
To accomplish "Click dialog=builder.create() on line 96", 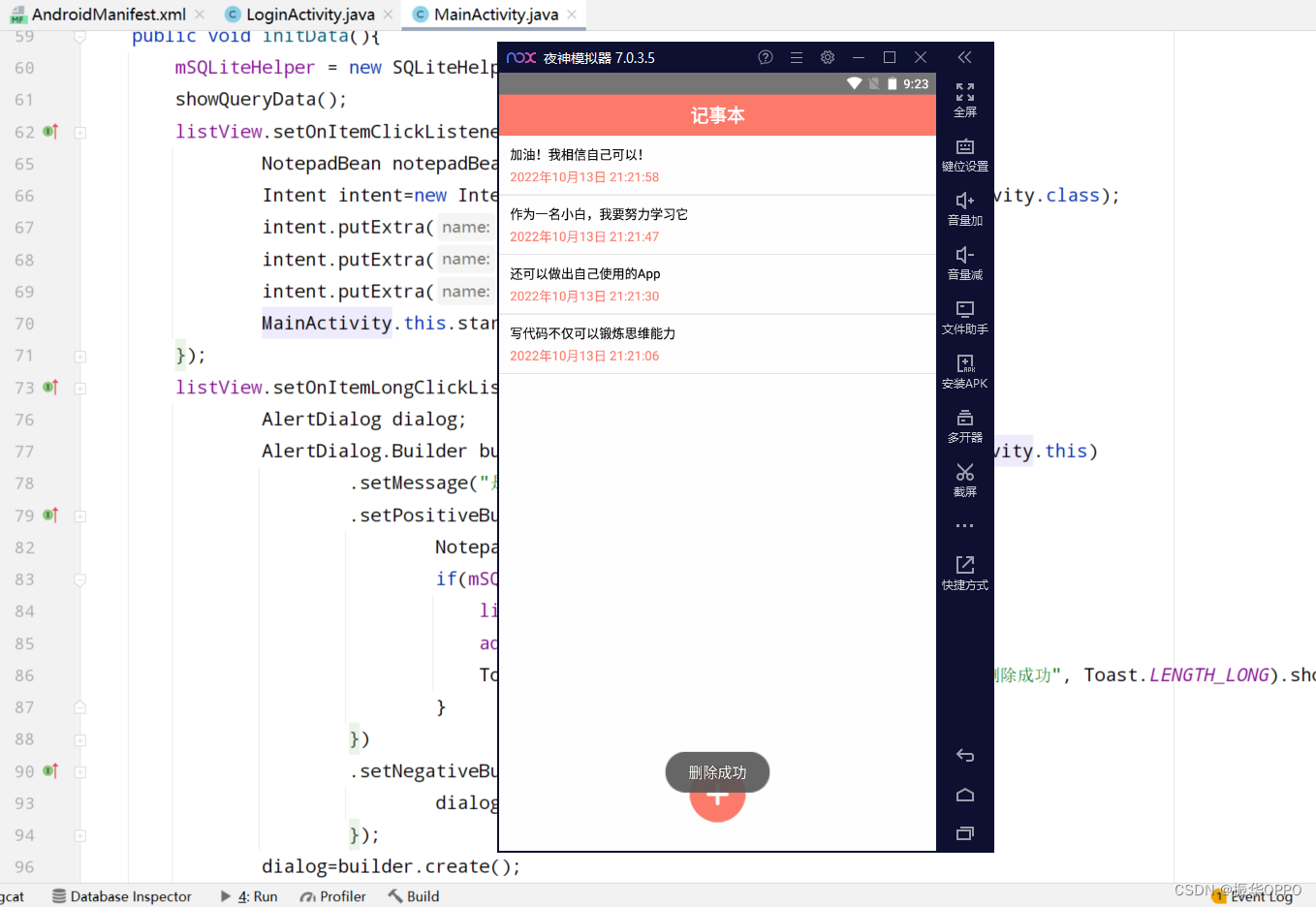I will point(391,866).
